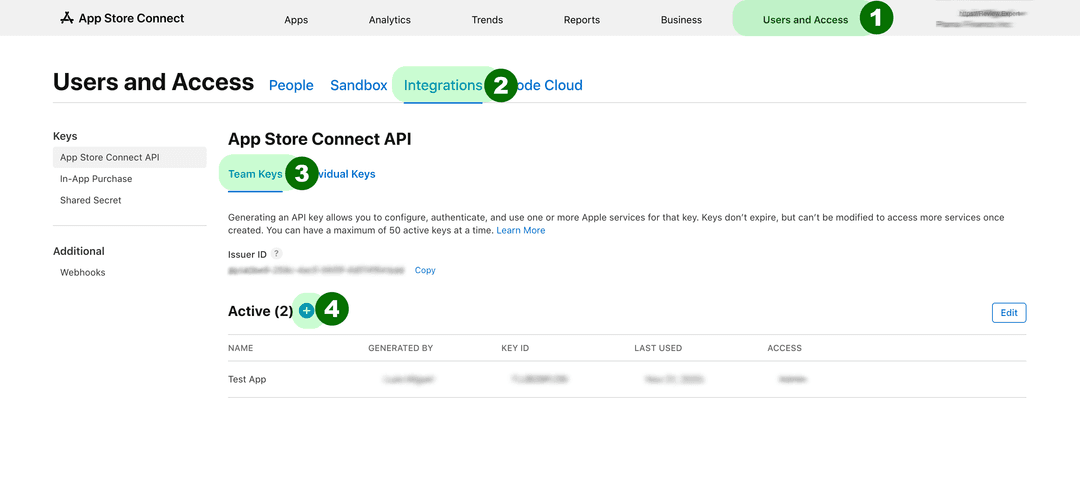Select the Individual Keys tab
The height and width of the screenshot is (504, 1080).
346,174
